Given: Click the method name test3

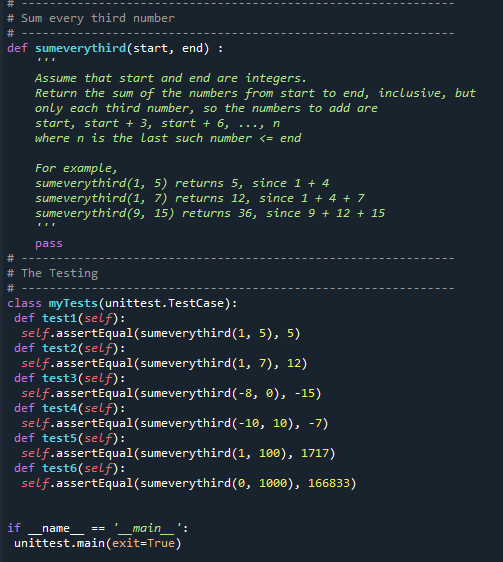Looking at the screenshot, I should pyautogui.click(x=60, y=378).
